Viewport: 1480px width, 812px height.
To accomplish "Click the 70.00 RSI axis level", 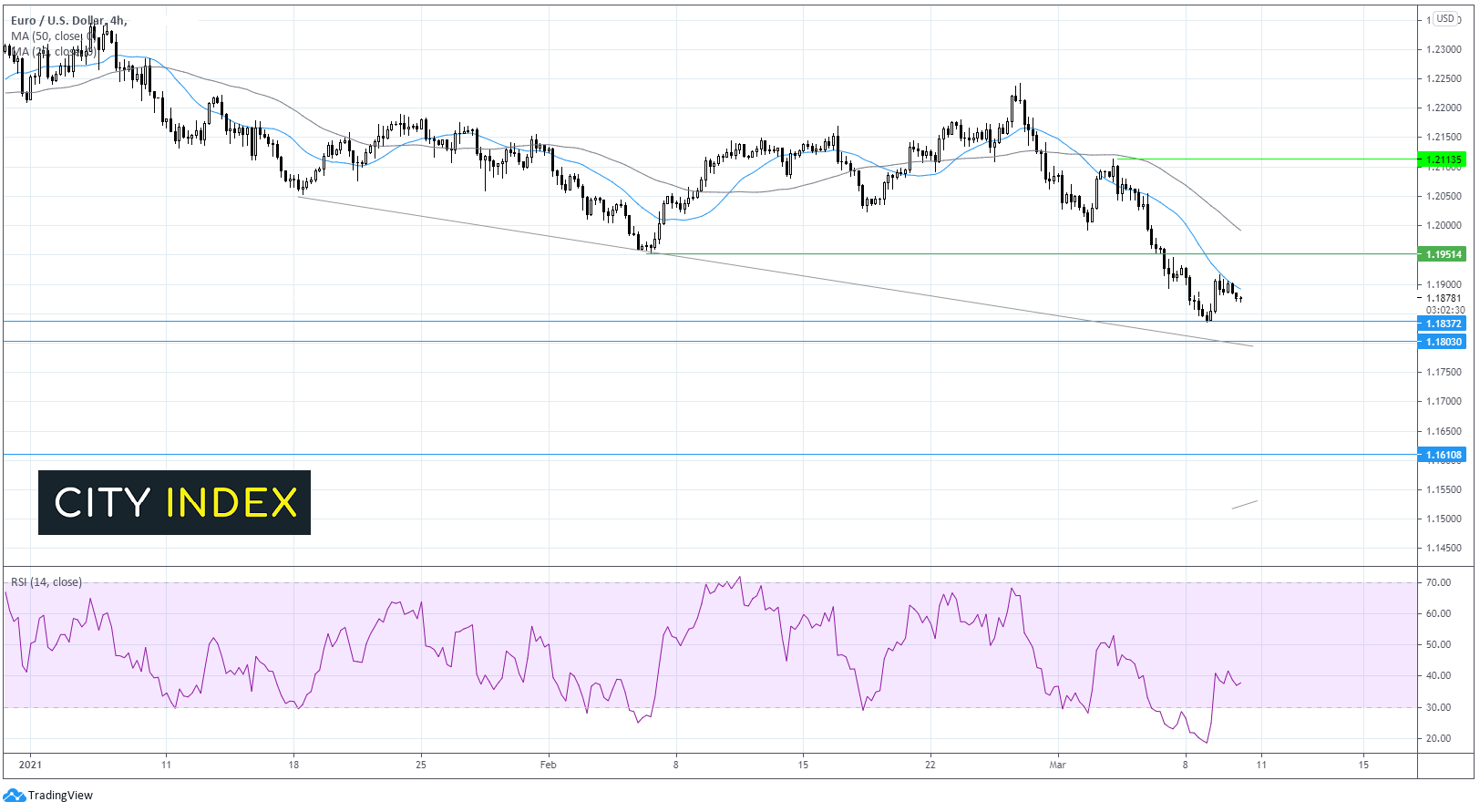I will (x=1438, y=583).
